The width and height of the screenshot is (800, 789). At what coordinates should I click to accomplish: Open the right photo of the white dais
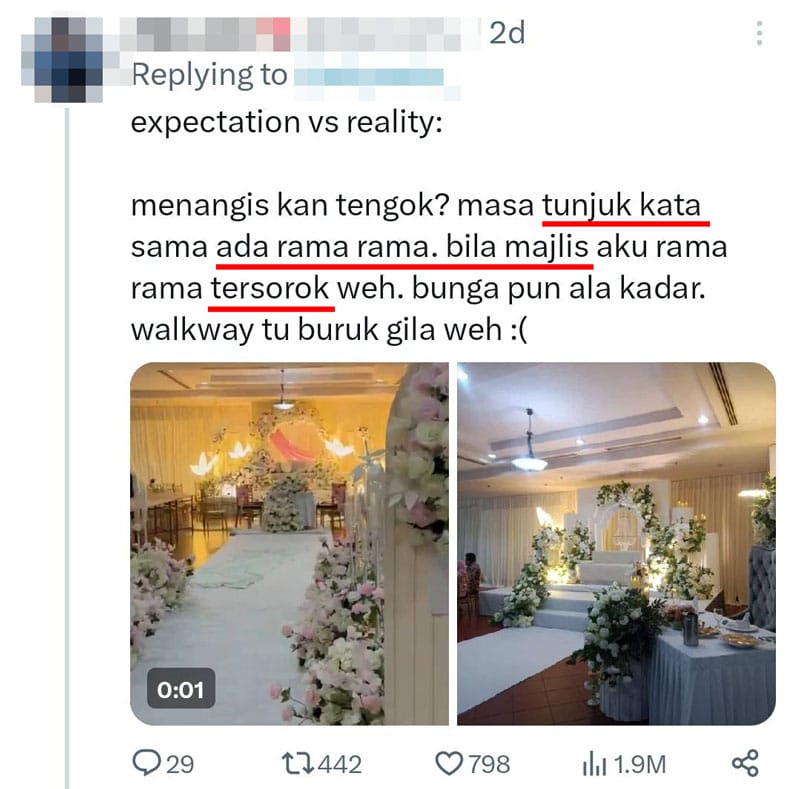(616, 544)
